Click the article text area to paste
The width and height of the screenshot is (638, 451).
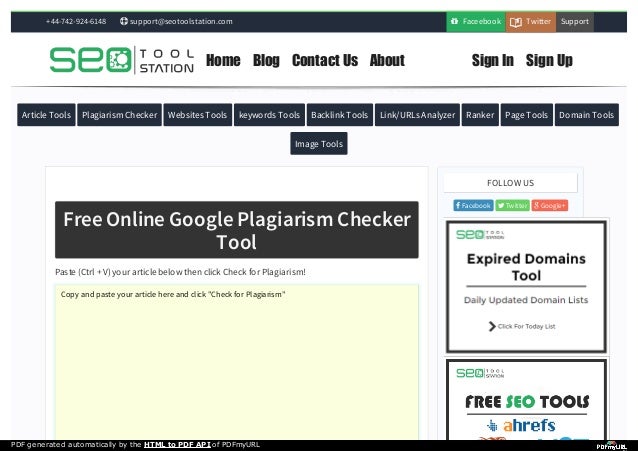236,360
